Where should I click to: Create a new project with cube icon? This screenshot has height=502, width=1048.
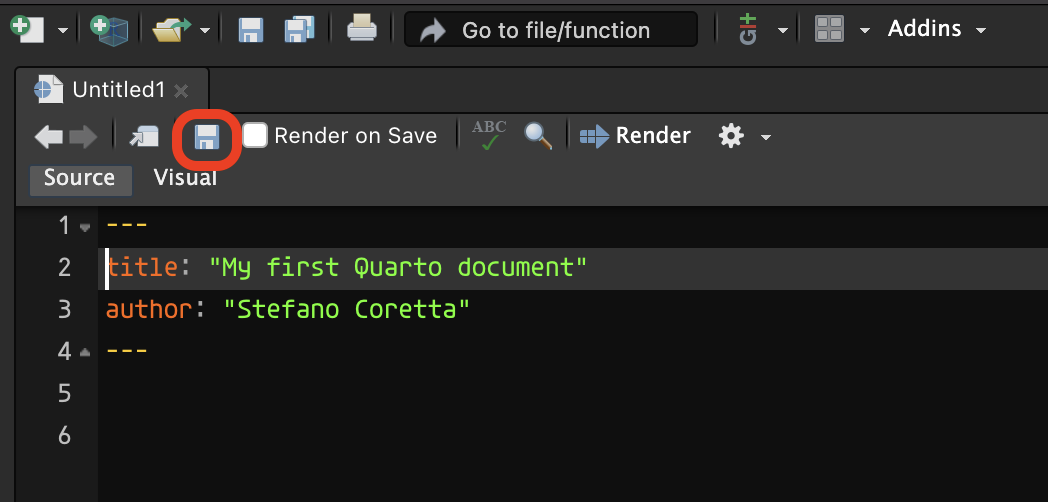108,30
